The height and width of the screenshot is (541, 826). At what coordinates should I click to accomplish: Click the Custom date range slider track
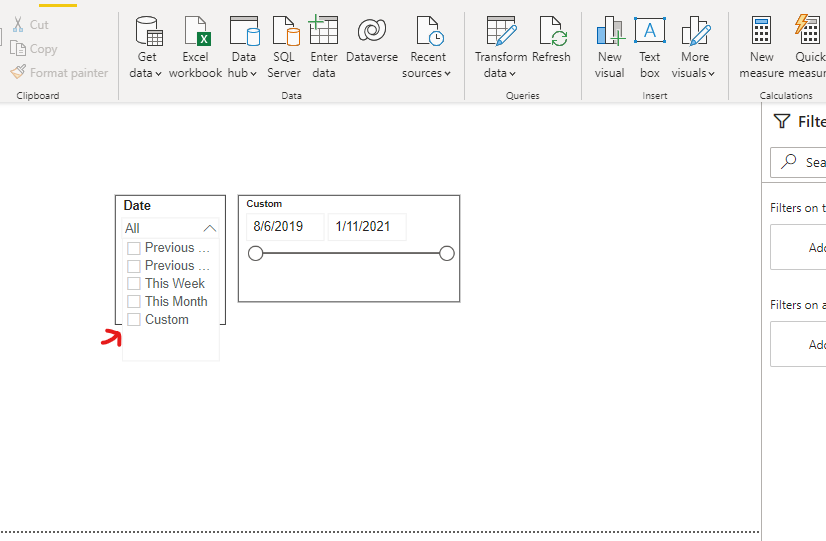coord(351,253)
